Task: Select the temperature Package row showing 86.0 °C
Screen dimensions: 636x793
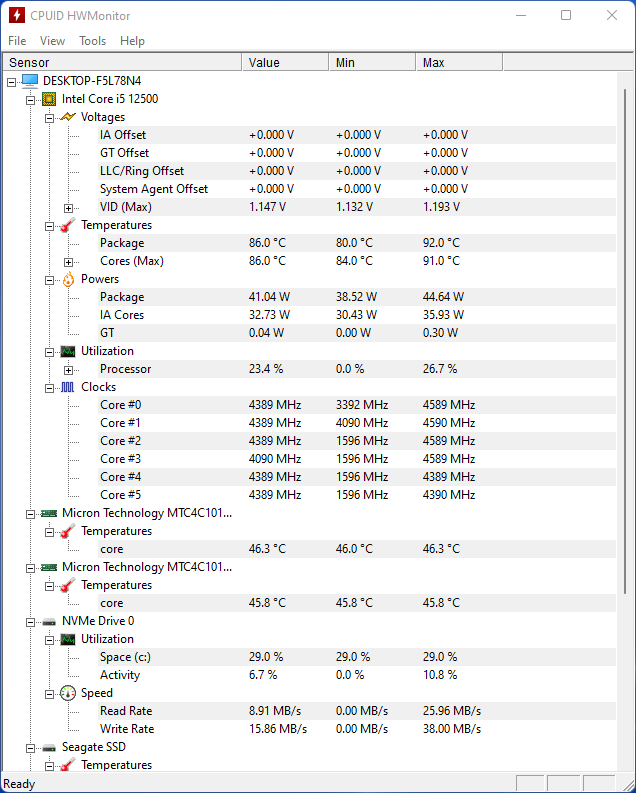Action: click(x=357, y=243)
